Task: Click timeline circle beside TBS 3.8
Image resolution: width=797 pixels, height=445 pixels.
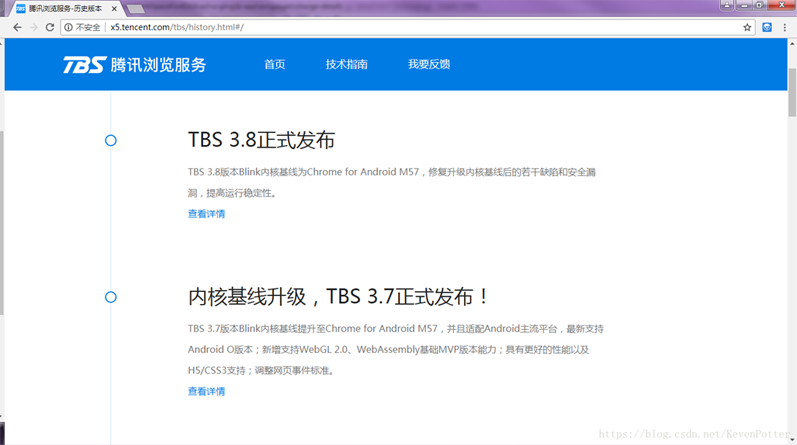Action: click(111, 140)
